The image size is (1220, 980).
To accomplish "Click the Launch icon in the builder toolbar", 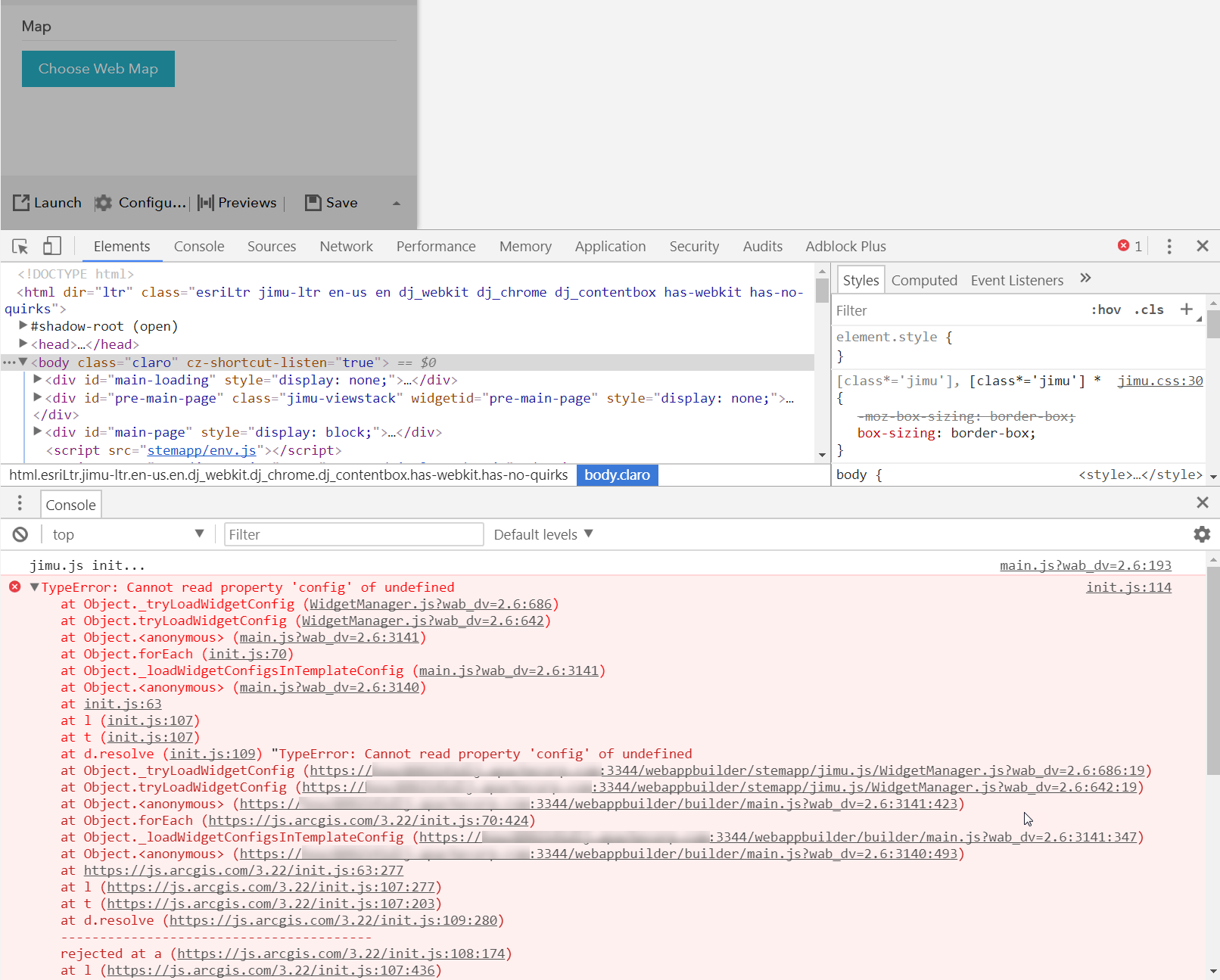I will 21,203.
